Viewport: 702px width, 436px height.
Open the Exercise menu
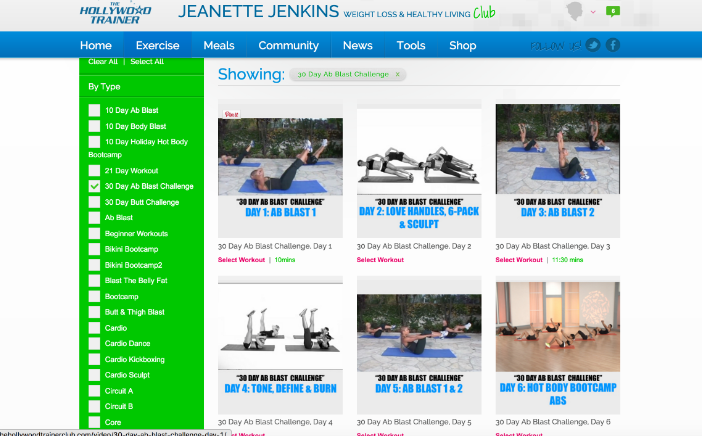coord(158,45)
